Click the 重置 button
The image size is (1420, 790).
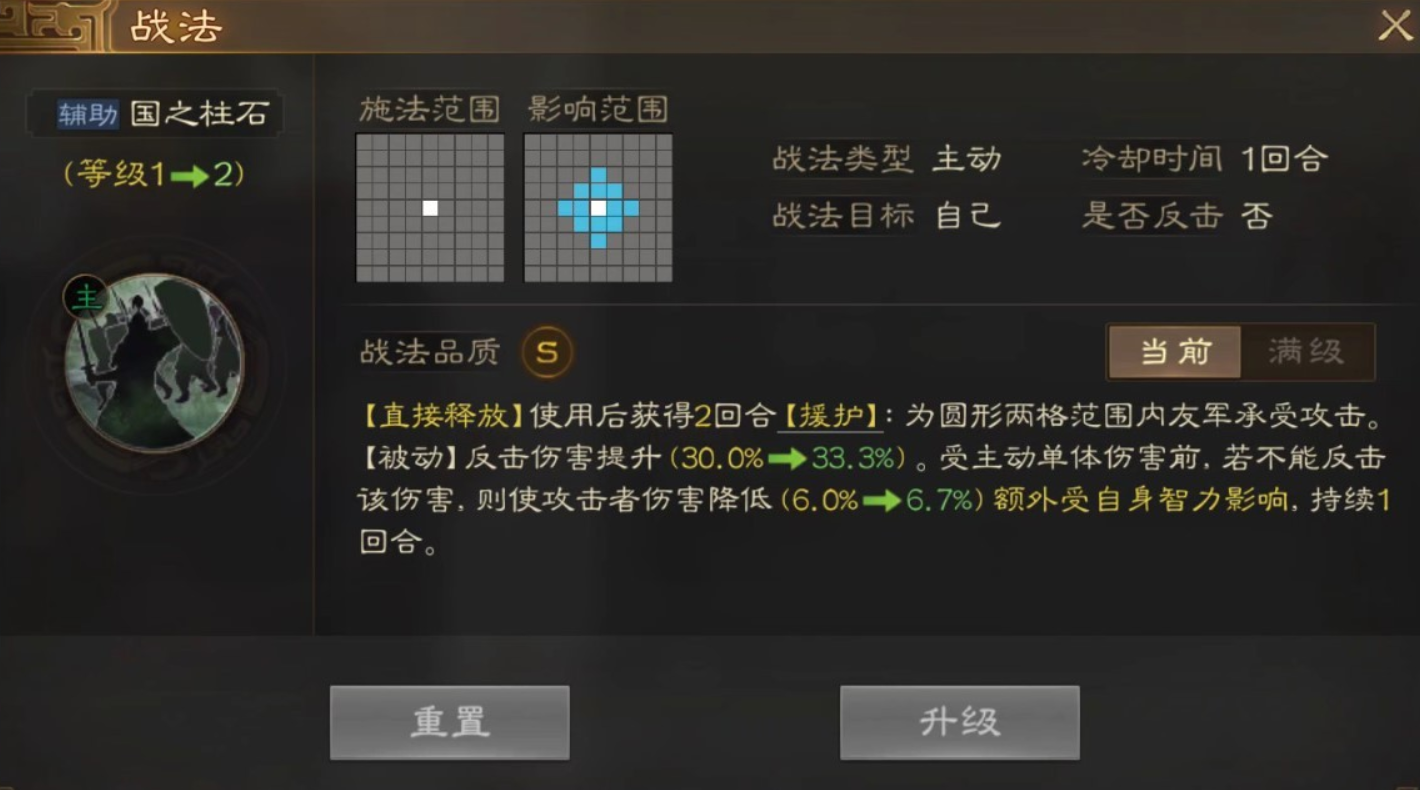450,722
